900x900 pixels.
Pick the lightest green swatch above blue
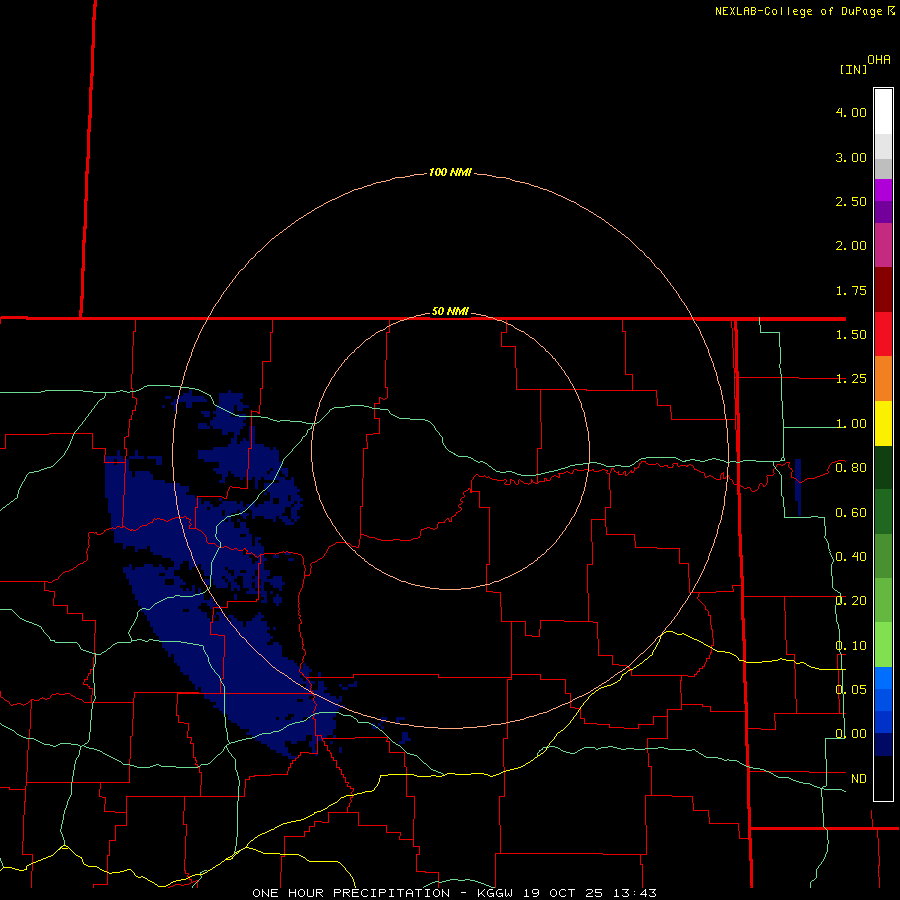tap(883, 645)
